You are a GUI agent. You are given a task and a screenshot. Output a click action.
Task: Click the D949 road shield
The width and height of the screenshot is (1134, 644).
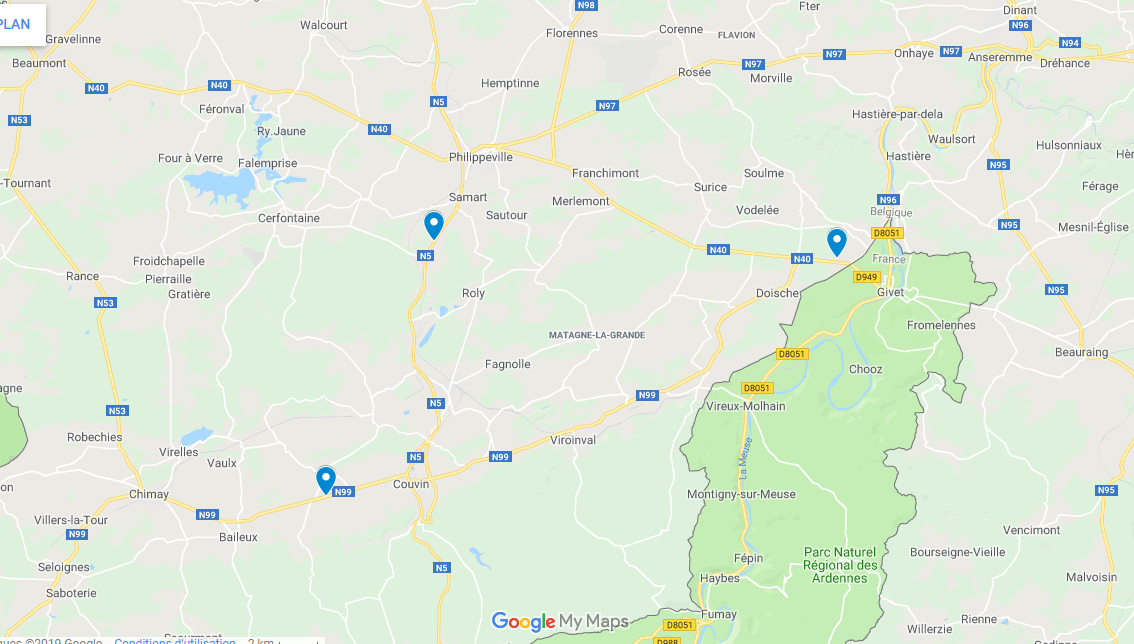coord(866,277)
